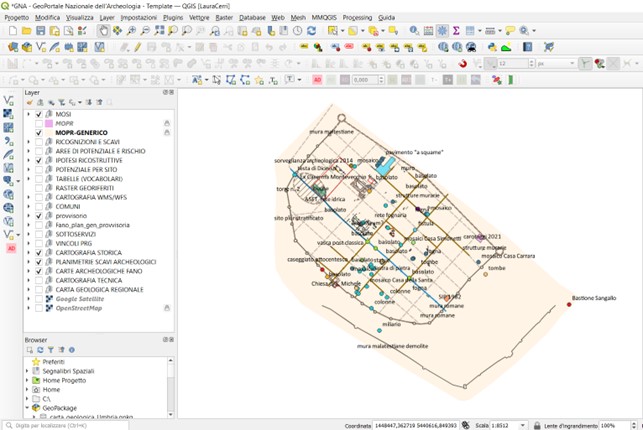Expand the GeoPackage node in Browser
Viewport: 643px width, 430px height.
29,408
